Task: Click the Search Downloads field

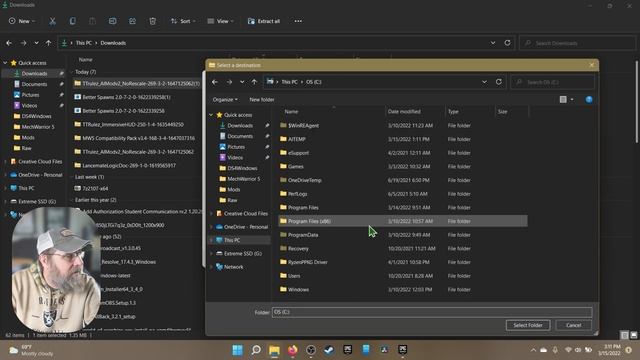Action: pos(577,43)
